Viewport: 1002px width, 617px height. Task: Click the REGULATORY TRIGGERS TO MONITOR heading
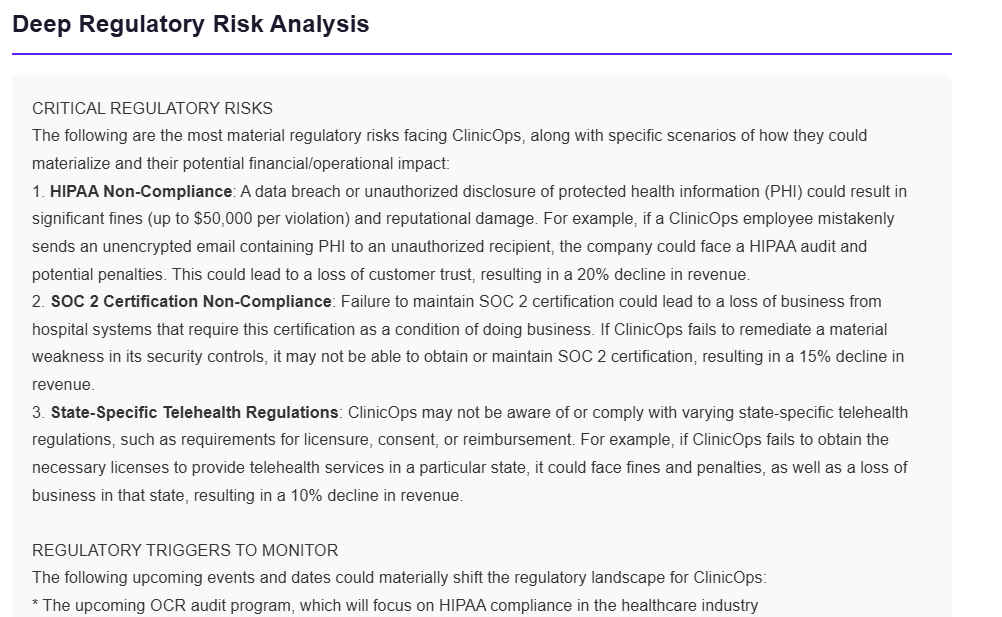185,550
